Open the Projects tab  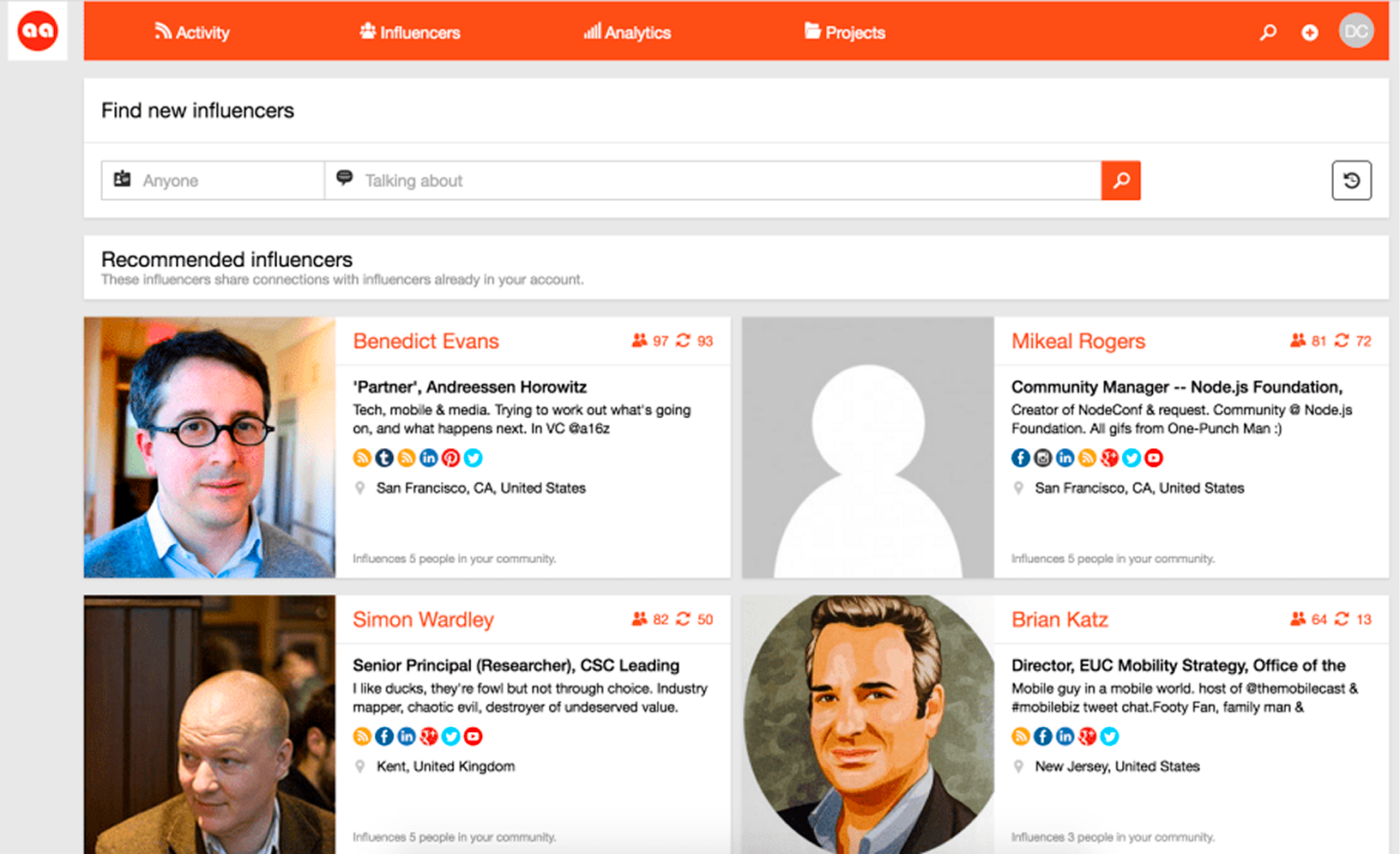pos(845,33)
